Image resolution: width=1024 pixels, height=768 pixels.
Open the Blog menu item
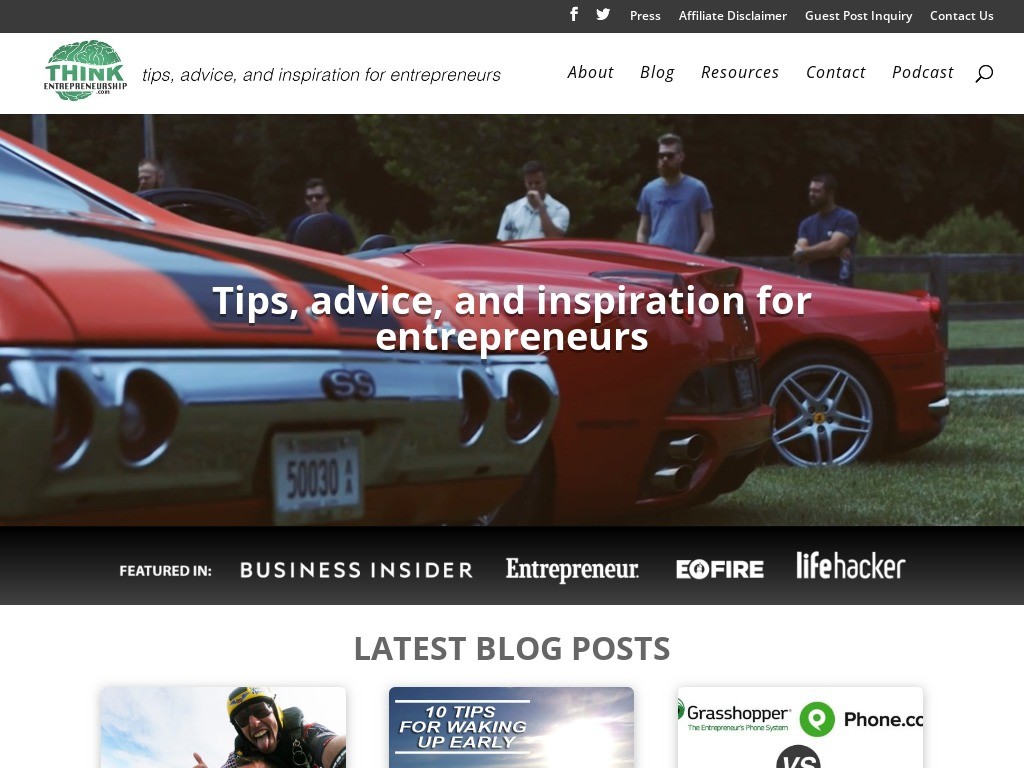657,72
